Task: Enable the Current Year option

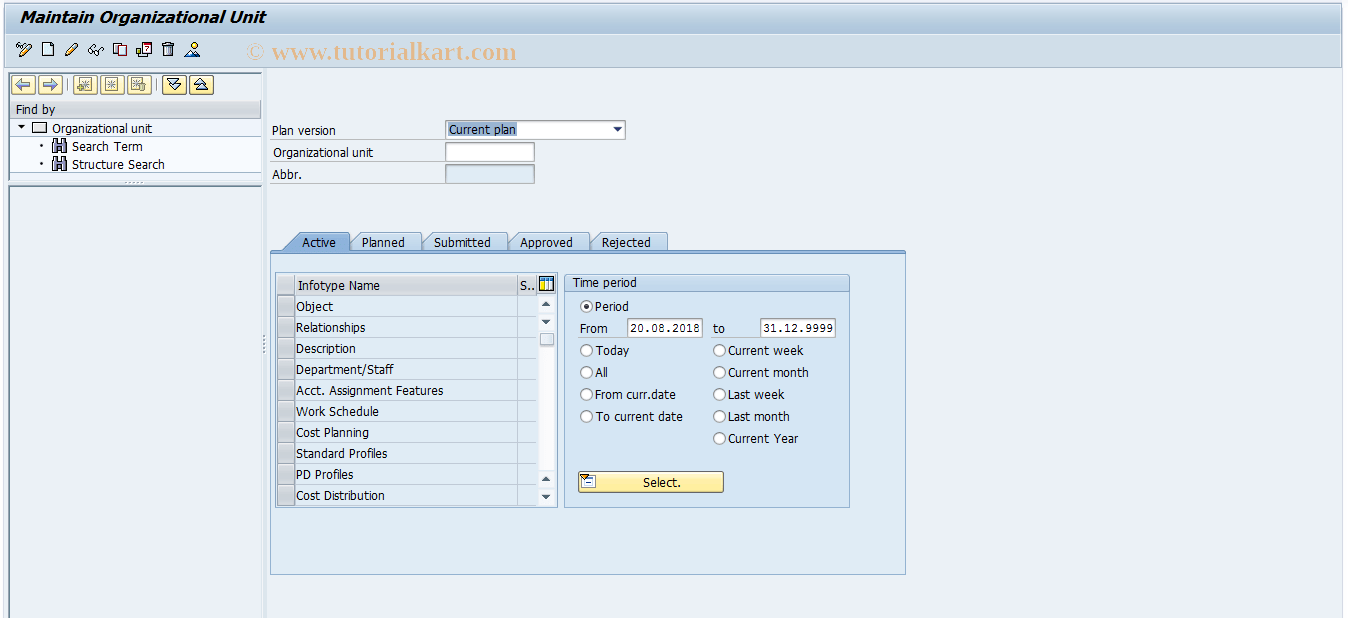Action: click(719, 438)
